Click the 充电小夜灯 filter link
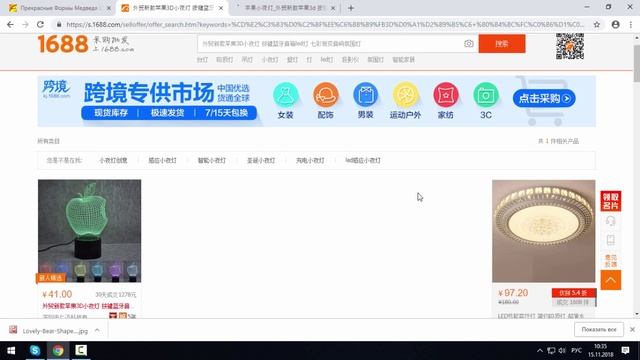Viewport: 640px width, 360px height. point(310,160)
